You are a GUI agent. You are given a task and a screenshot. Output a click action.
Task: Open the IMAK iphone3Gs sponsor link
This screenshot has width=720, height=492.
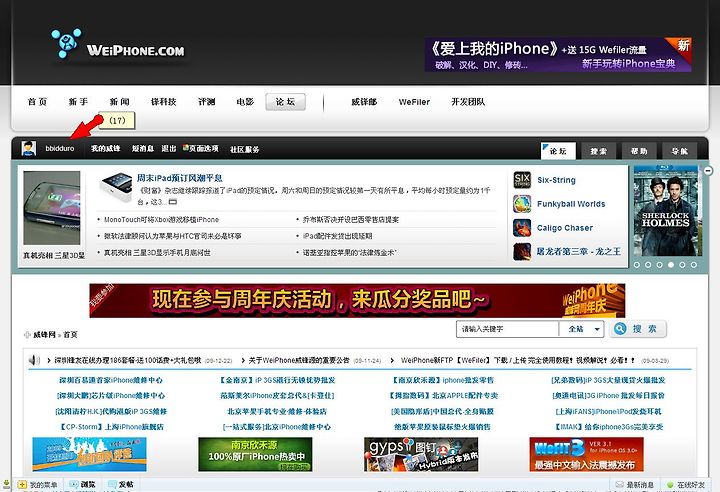pyautogui.click(x=609, y=427)
